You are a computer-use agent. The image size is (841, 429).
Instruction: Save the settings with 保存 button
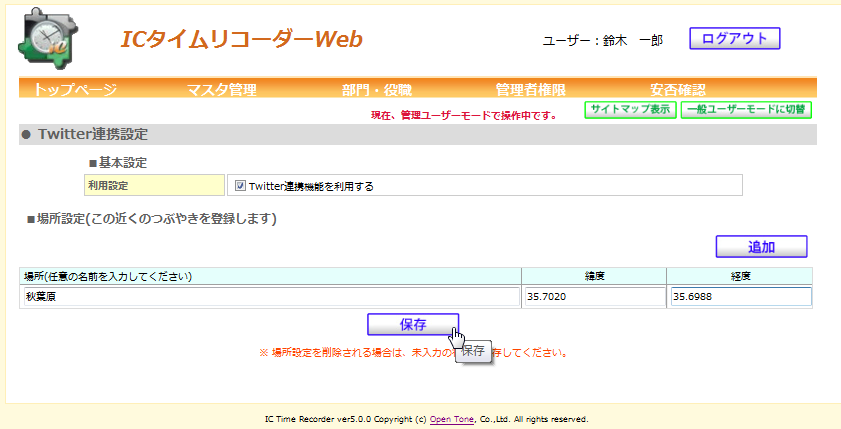pyautogui.click(x=413, y=324)
